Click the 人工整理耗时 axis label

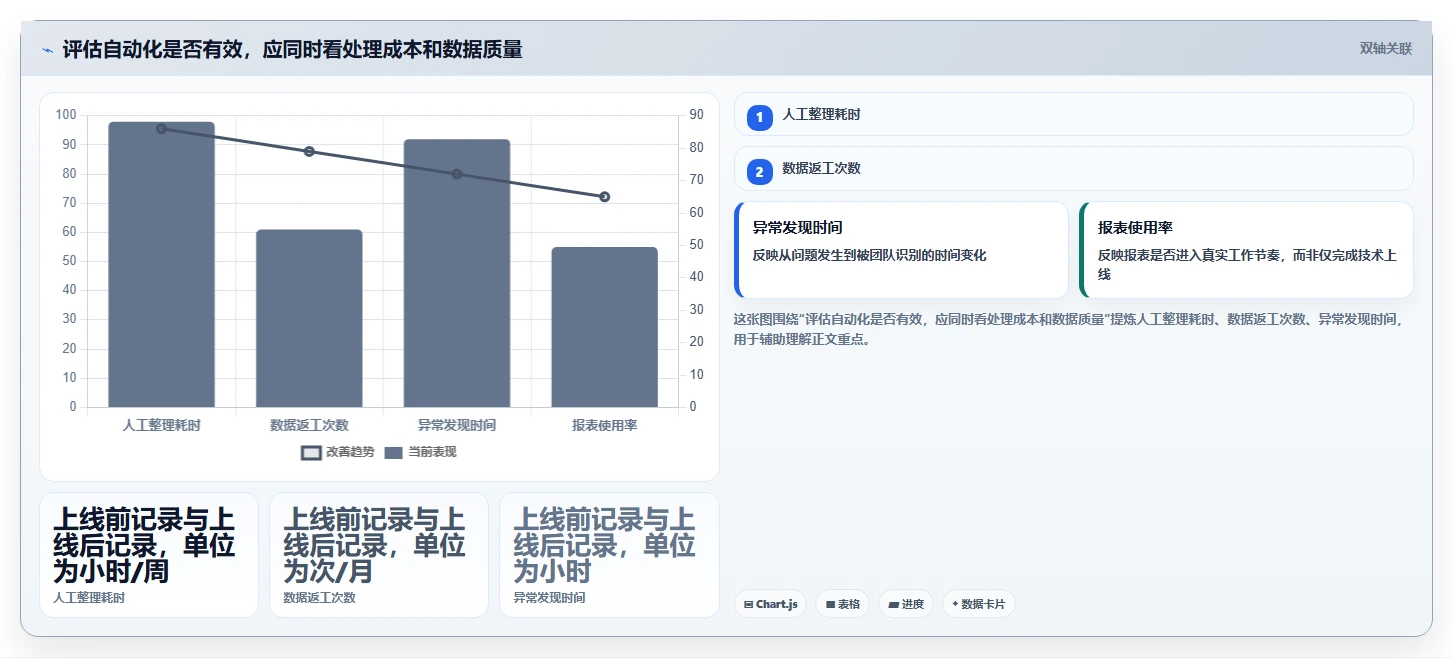point(162,425)
